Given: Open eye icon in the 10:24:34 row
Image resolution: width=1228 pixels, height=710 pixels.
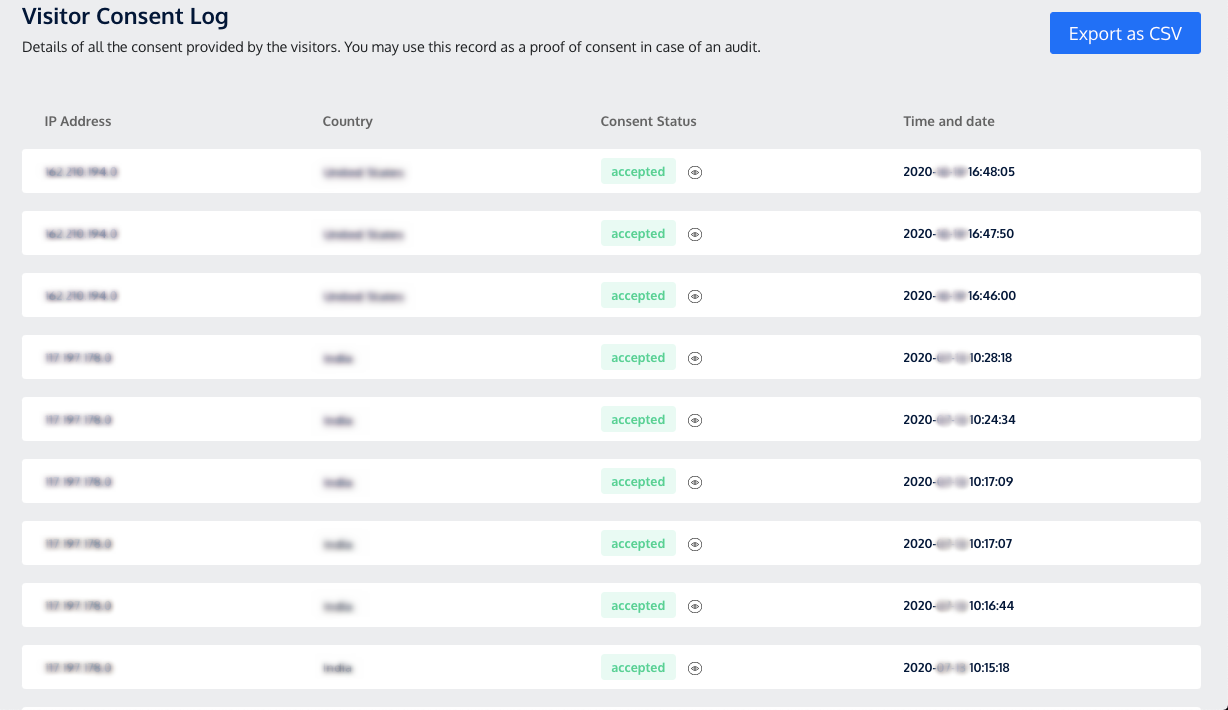Looking at the screenshot, I should (696, 420).
